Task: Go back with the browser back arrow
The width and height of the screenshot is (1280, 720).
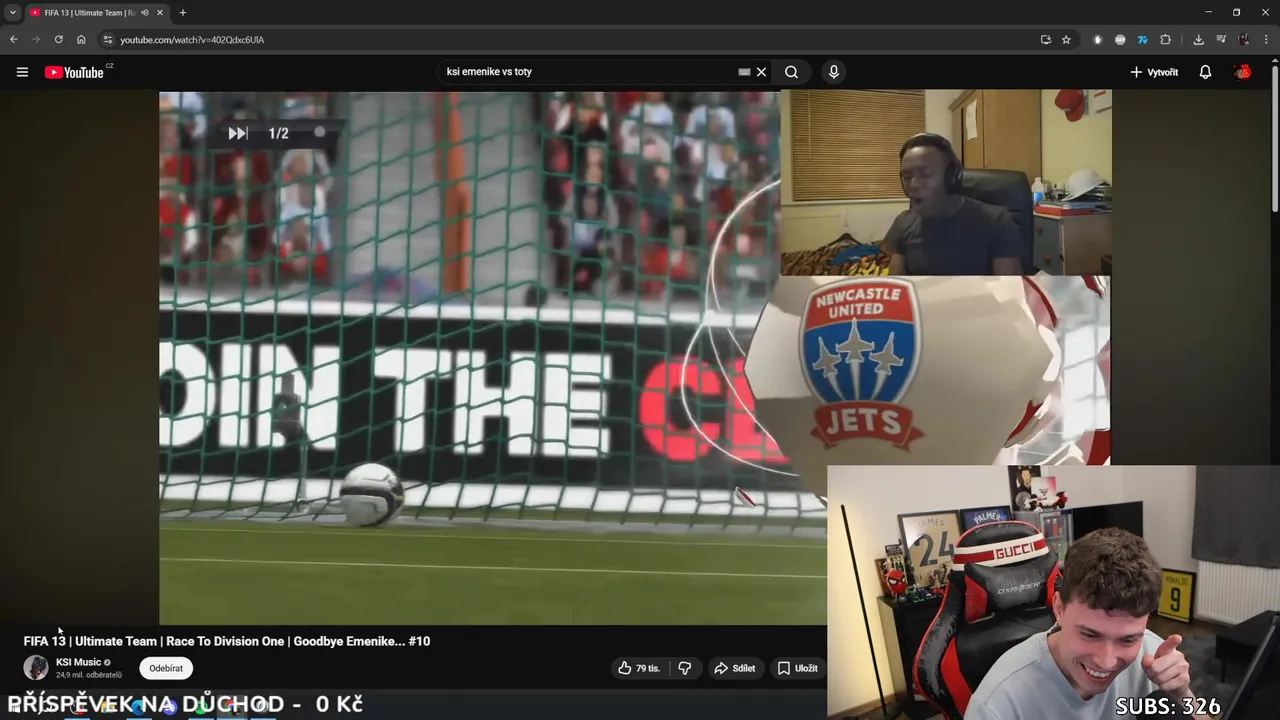Action: pyautogui.click(x=13, y=39)
